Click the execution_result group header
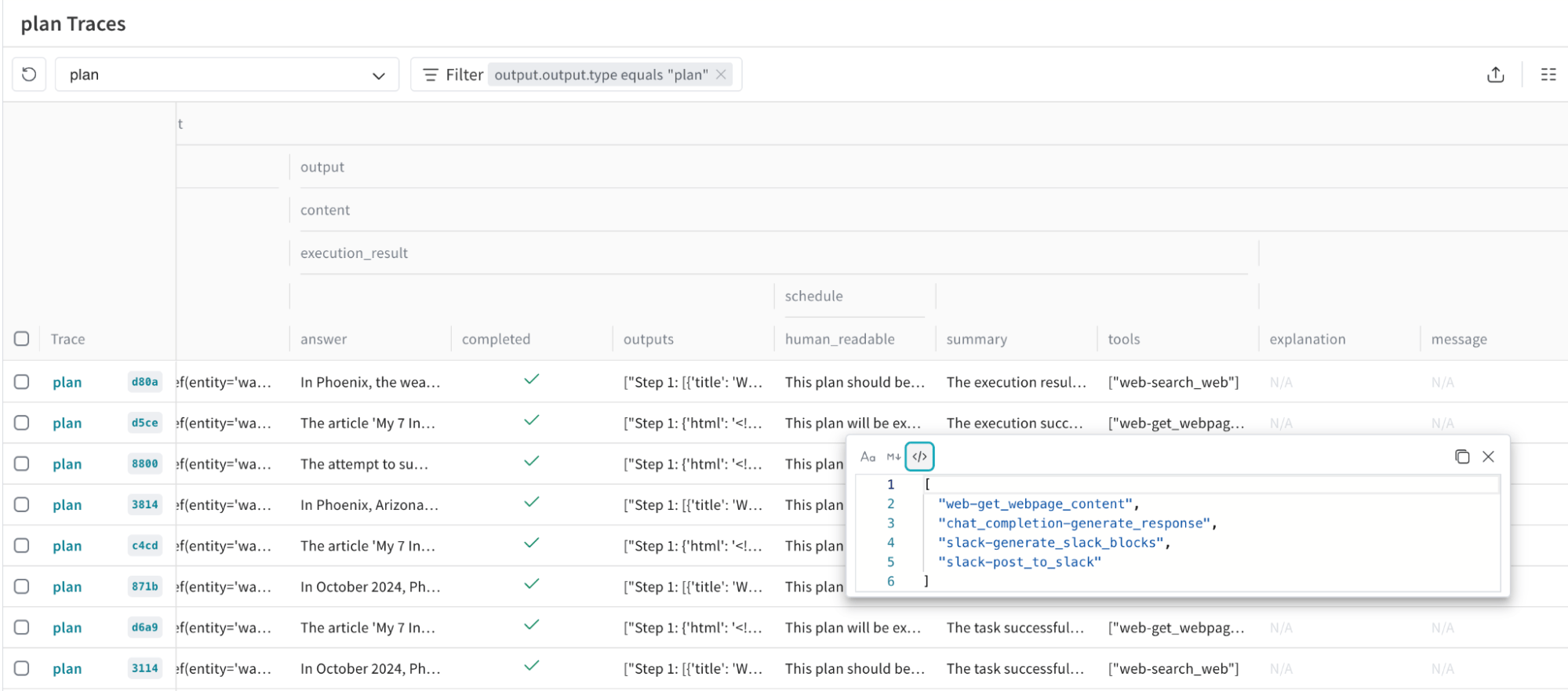The width and height of the screenshot is (1568, 691). click(354, 253)
